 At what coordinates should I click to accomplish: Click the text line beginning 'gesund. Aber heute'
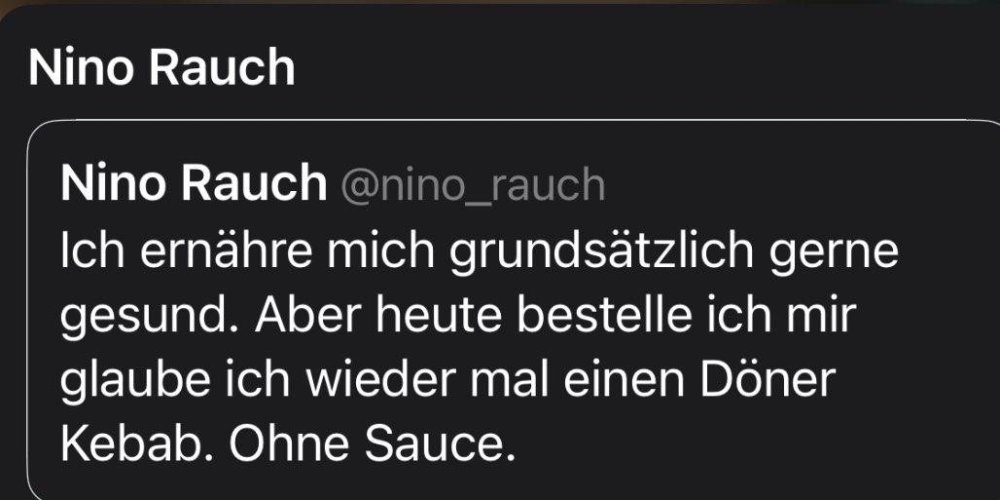tap(457, 315)
